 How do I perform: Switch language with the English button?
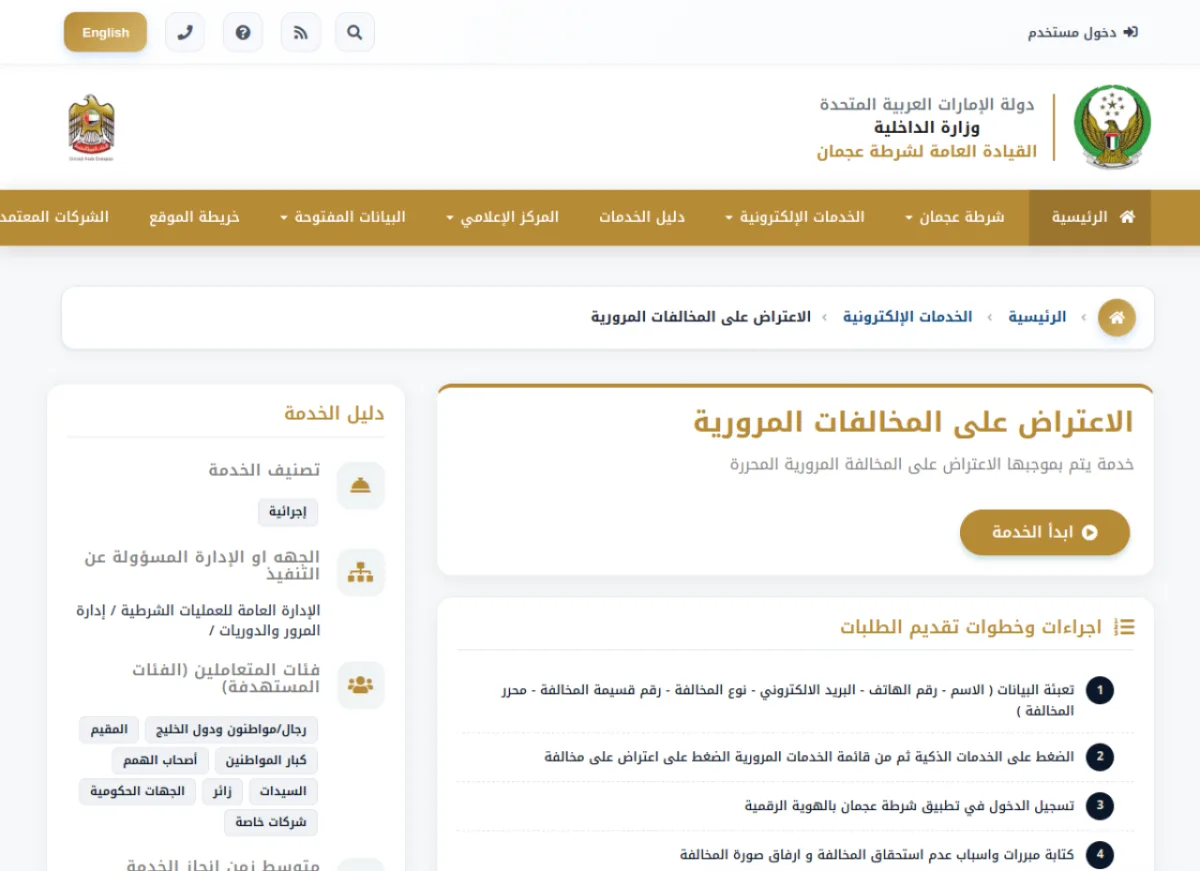(105, 32)
